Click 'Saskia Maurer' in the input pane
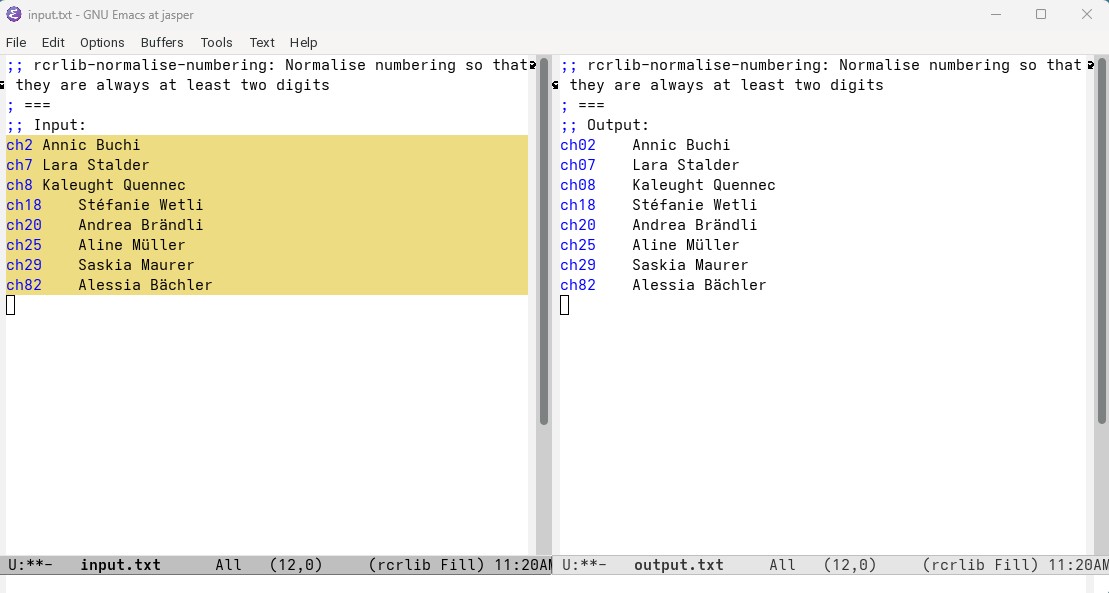This screenshot has height=593, width=1109. [137, 265]
